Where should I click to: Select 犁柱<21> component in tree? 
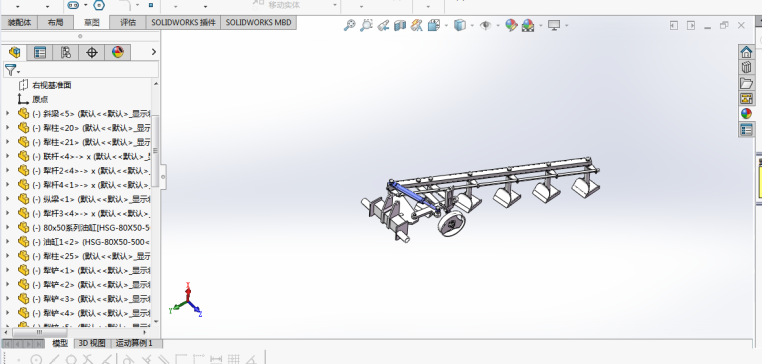(91, 142)
